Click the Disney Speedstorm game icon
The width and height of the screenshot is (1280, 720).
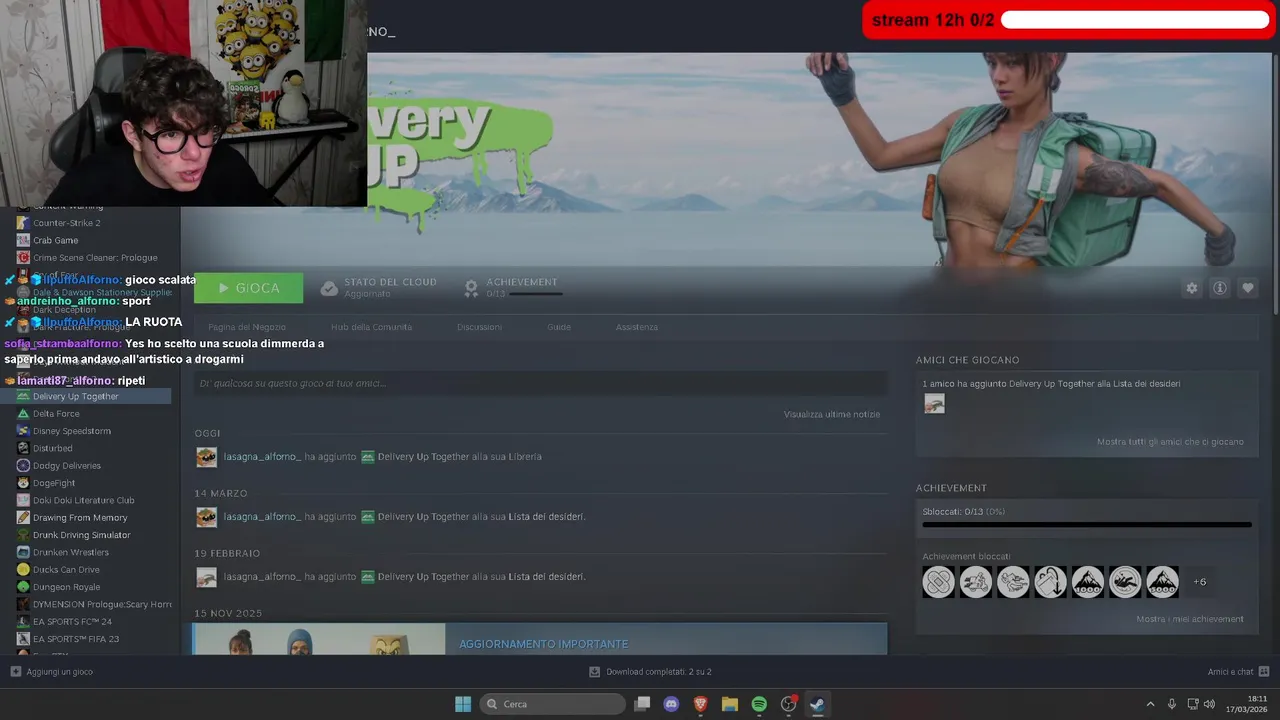[x=23, y=431]
